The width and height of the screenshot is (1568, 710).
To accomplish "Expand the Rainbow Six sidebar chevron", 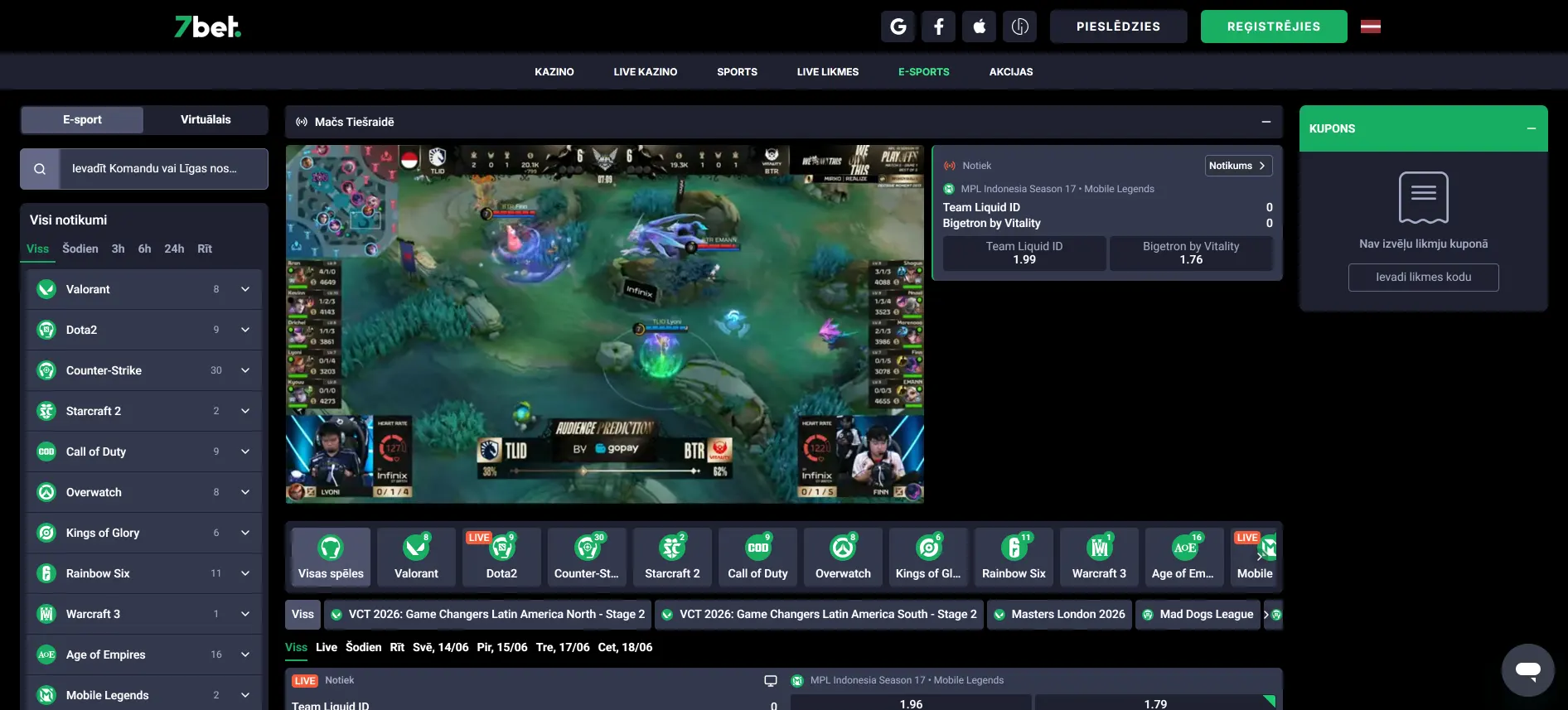I will click(245, 573).
